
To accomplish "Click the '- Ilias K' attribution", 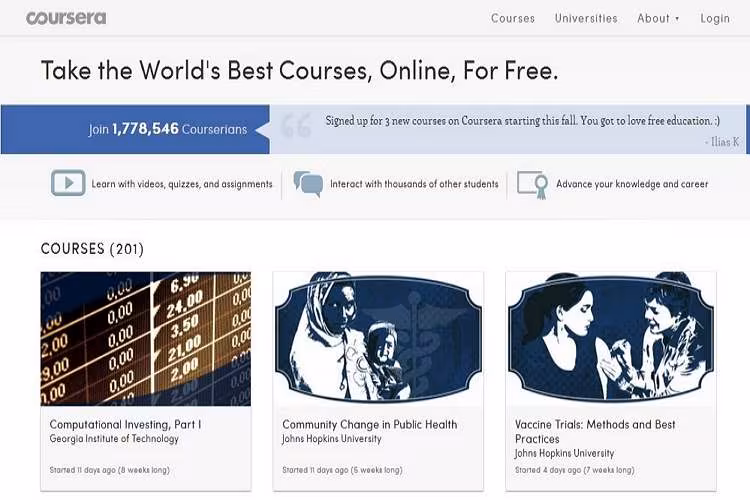I will (722, 142).
